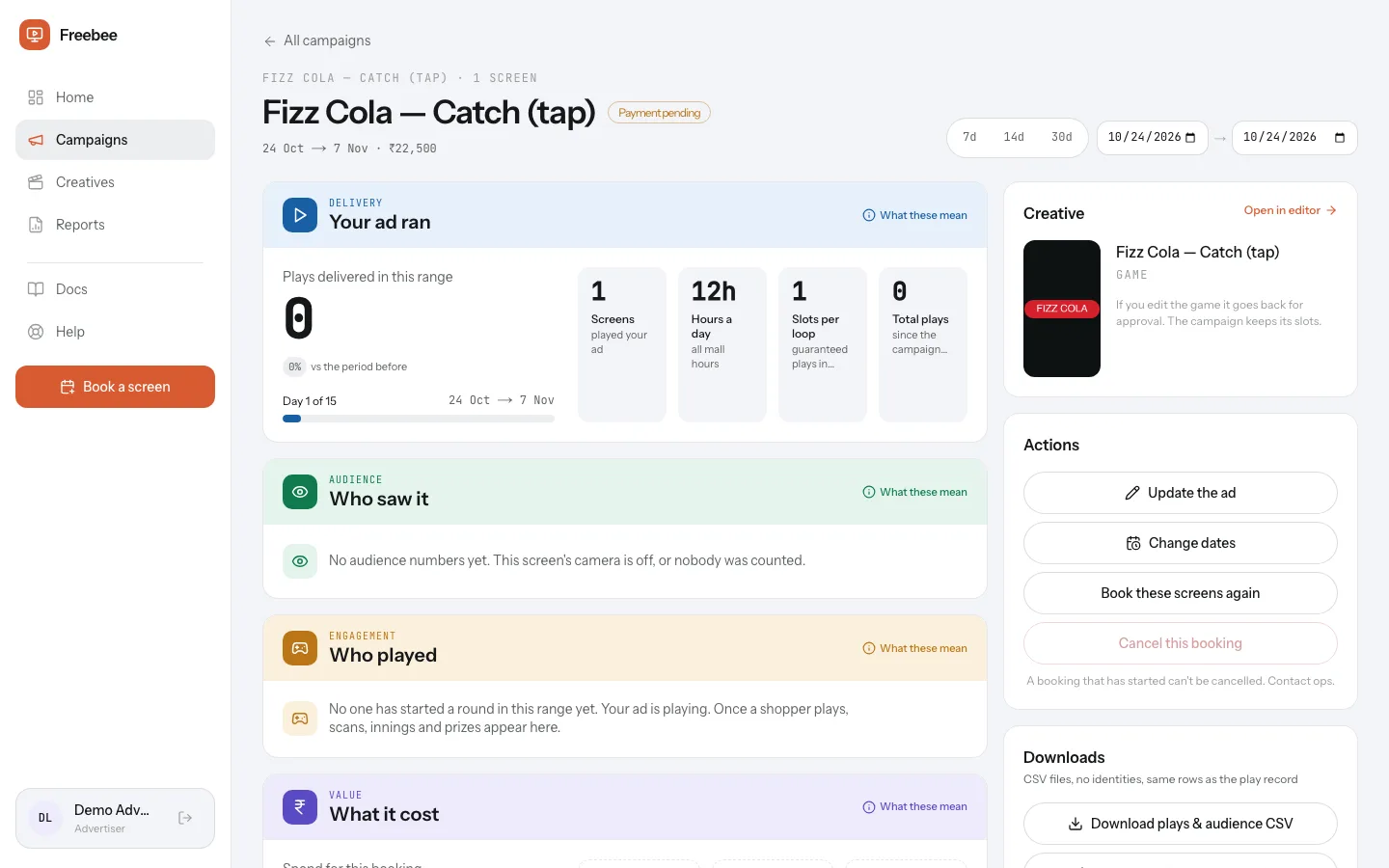Image resolution: width=1389 pixels, height=868 pixels.
Task: Go back to All campaigns
Action: pyautogui.click(x=316, y=41)
